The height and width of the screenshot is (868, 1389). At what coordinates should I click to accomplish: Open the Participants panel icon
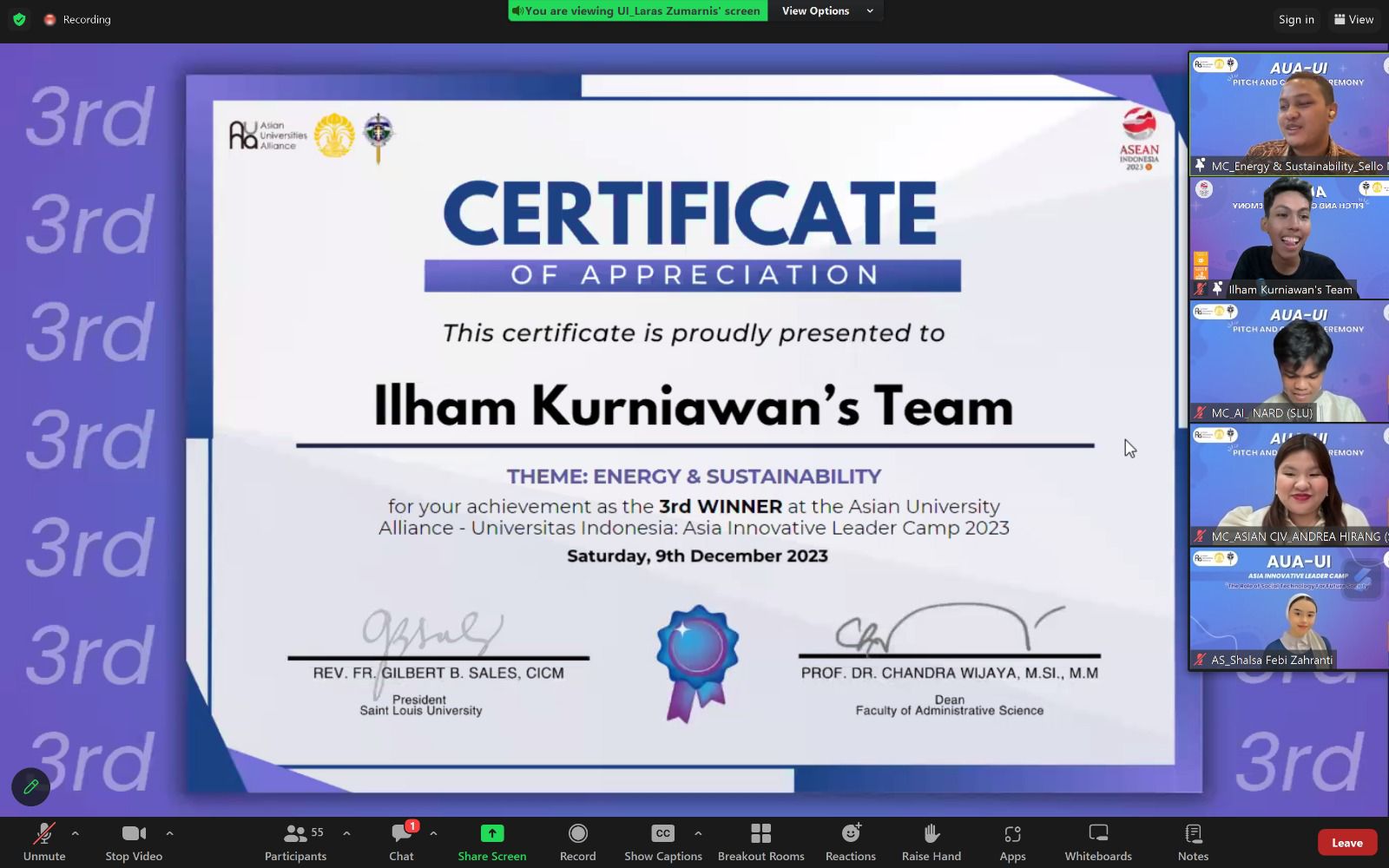(x=295, y=834)
